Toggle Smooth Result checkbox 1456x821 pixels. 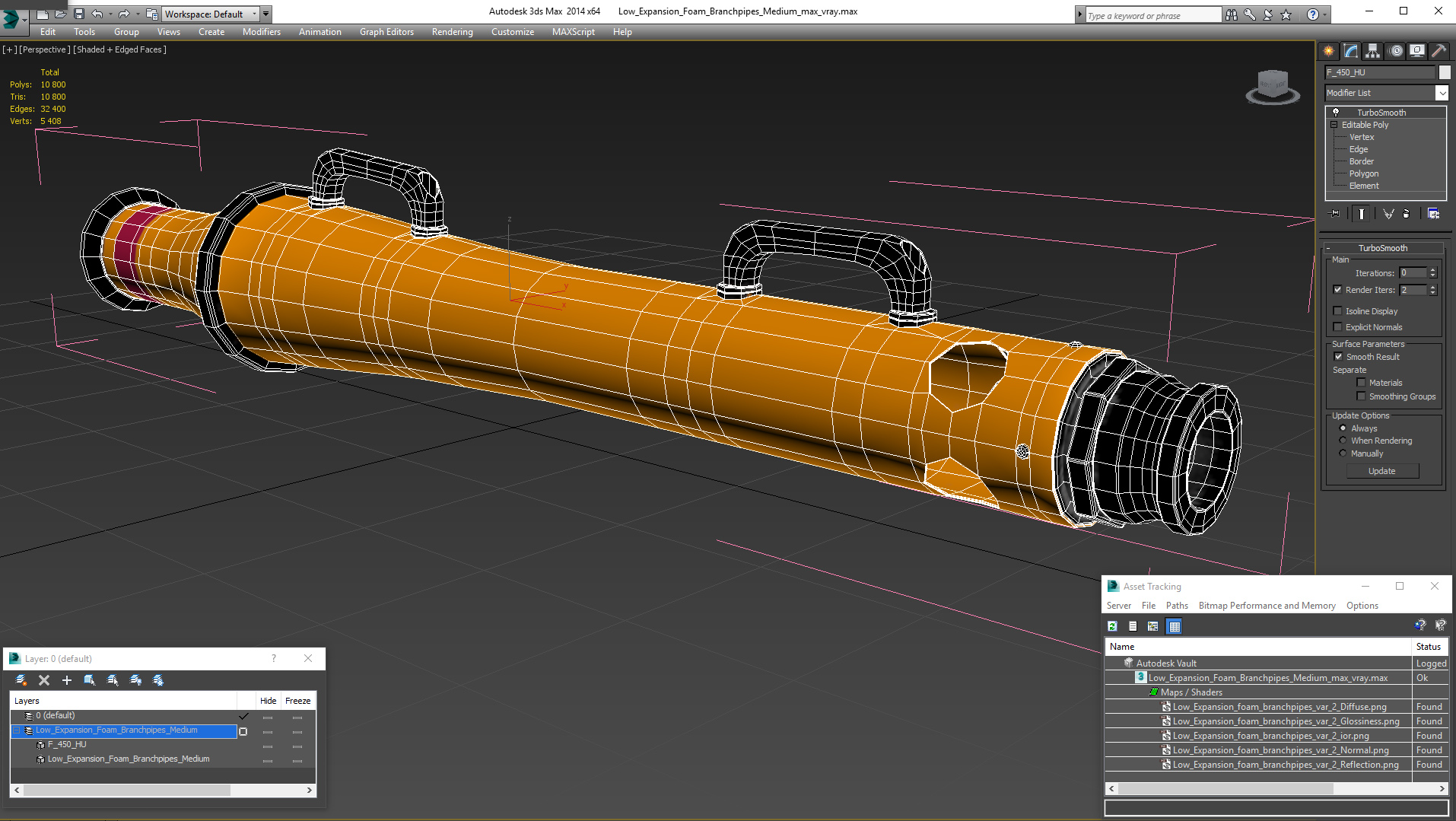click(1338, 357)
